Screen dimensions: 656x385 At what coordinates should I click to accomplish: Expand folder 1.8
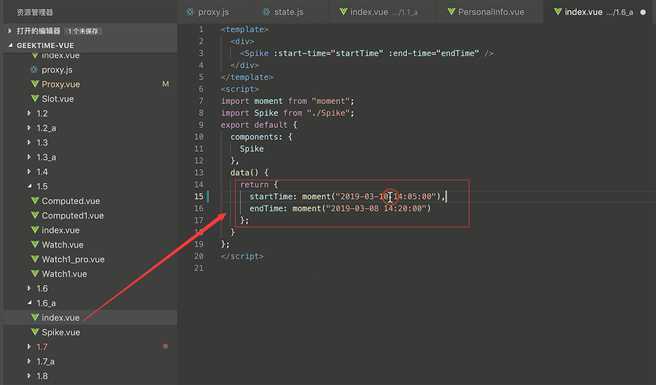29,376
